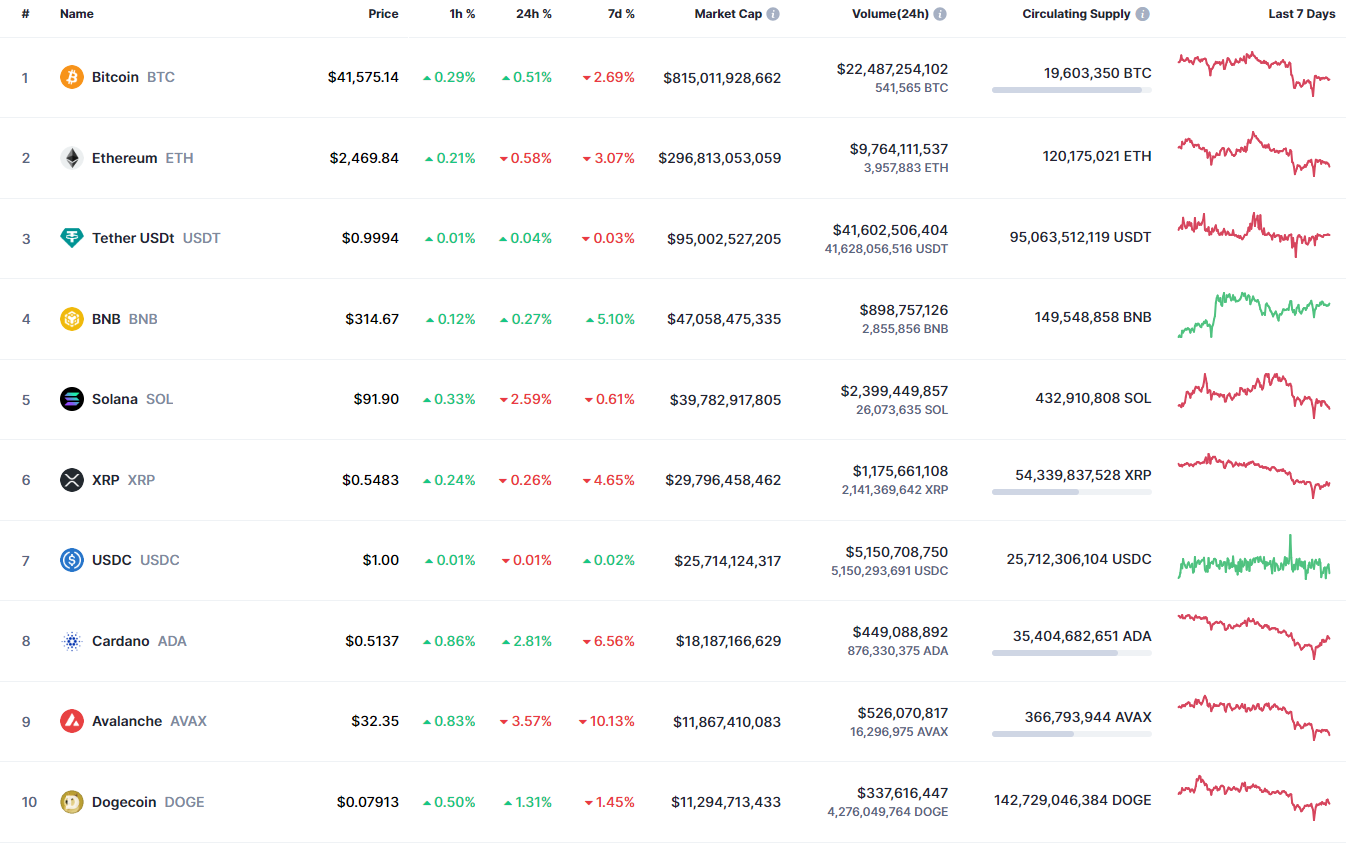The width and height of the screenshot is (1354, 845).
Task: Click the Market Cap info icon
Action: (x=773, y=14)
